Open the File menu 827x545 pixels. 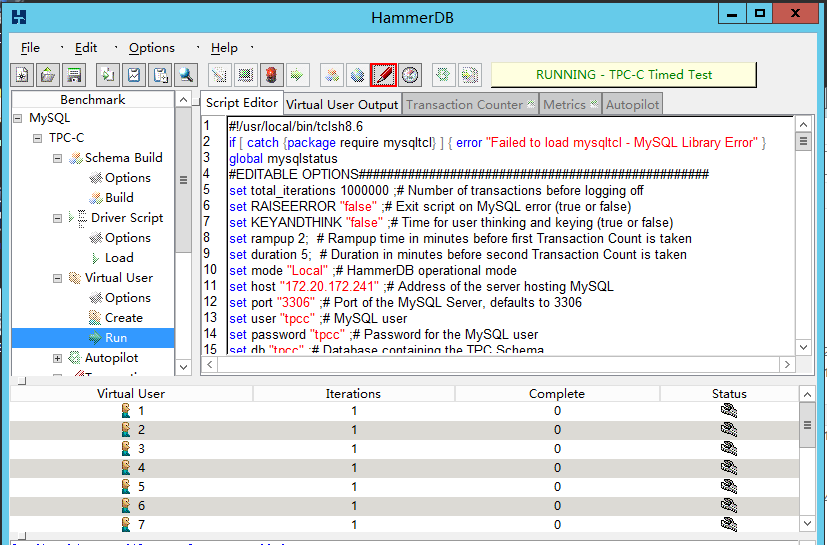(x=30, y=48)
